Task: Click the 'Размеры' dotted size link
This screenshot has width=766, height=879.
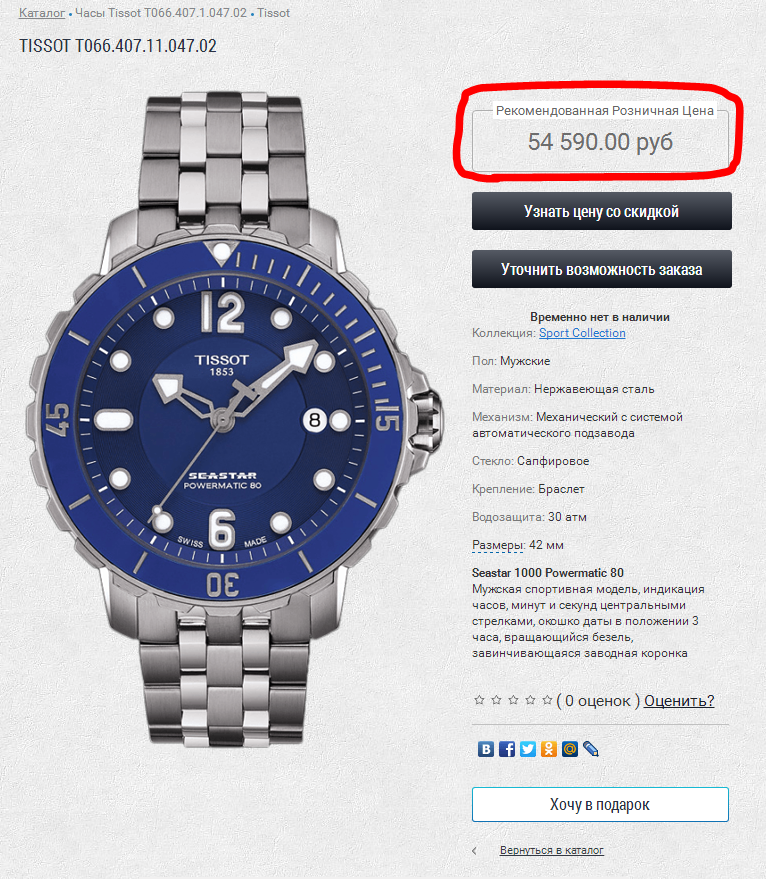Action: (x=498, y=545)
